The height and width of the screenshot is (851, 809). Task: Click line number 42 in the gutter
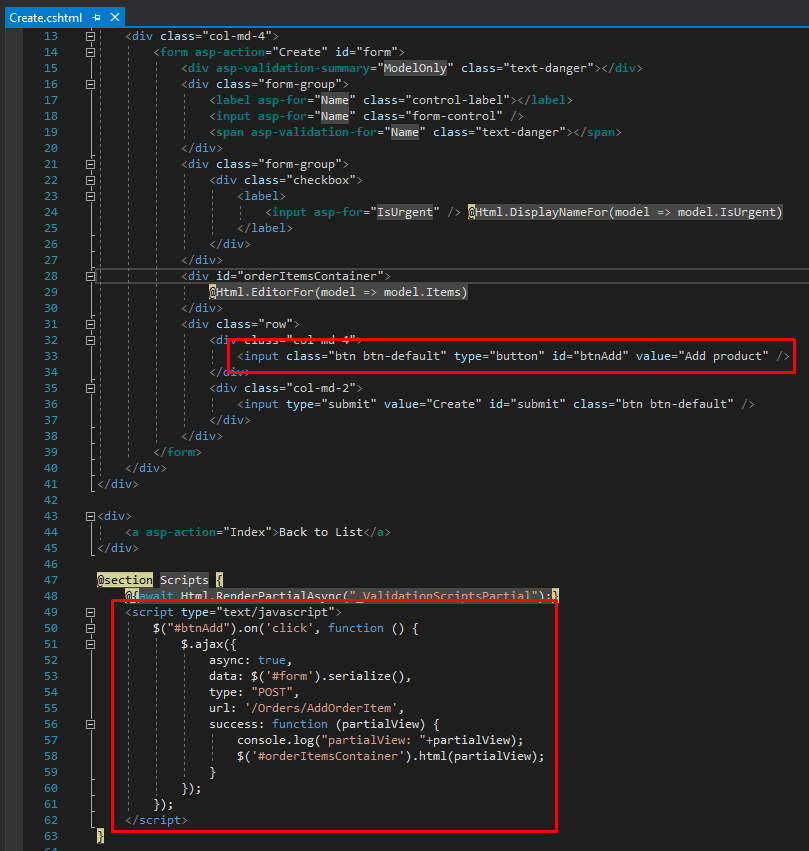pos(50,500)
